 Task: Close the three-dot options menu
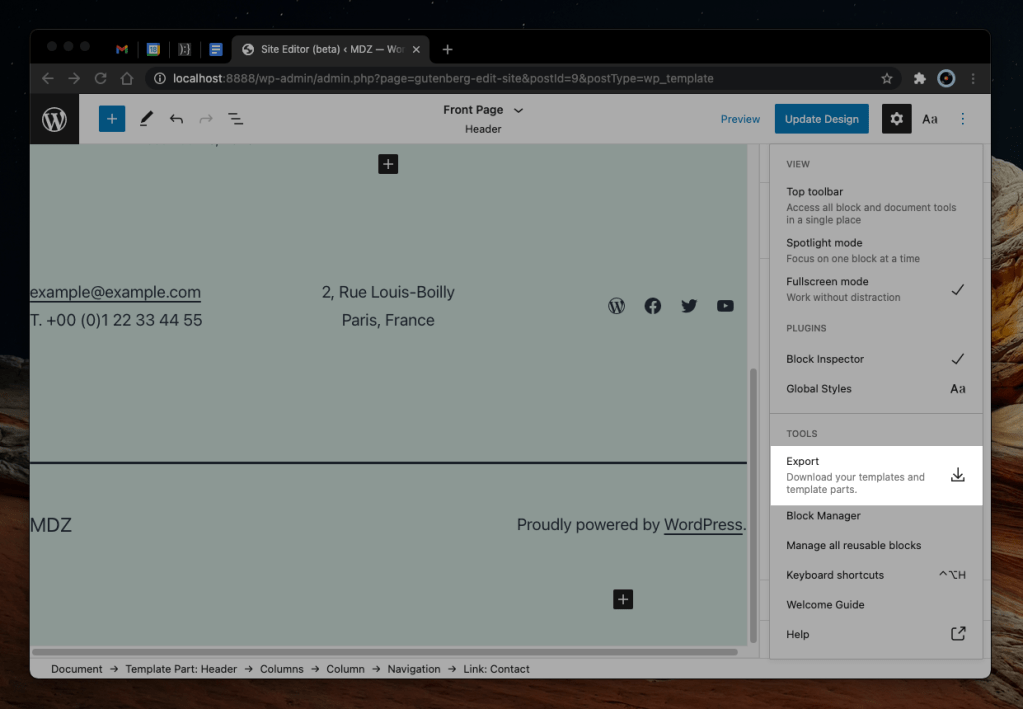[963, 119]
